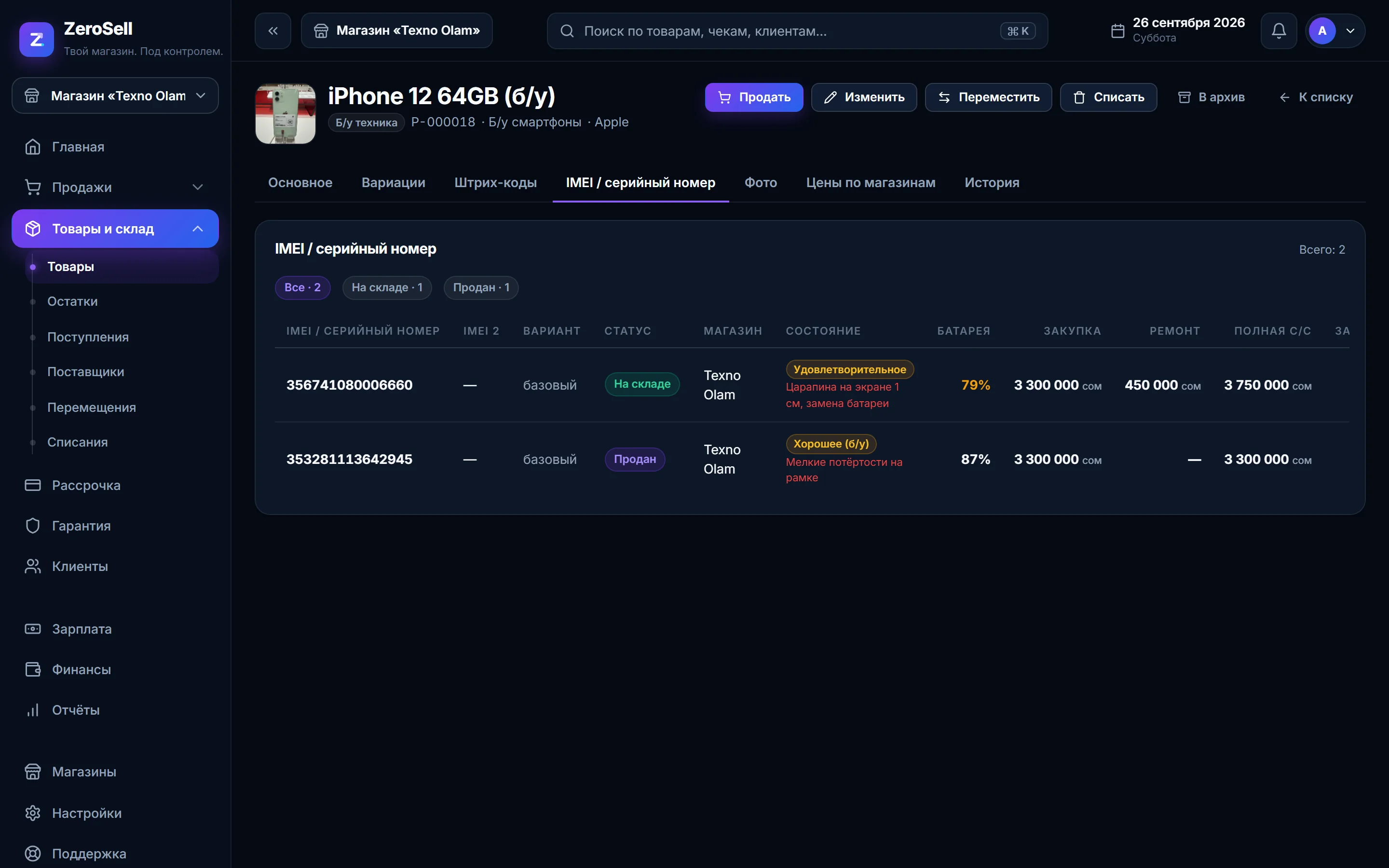Filter IMEI list by Все · 2

[x=302, y=287]
